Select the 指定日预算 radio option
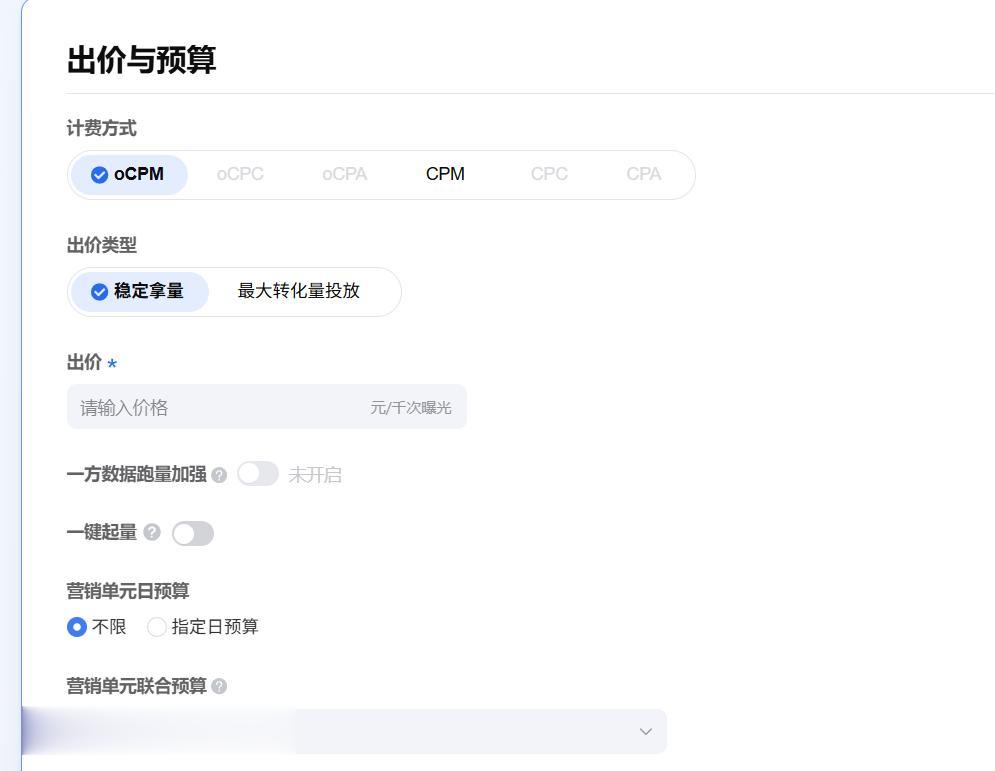 tap(156, 627)
